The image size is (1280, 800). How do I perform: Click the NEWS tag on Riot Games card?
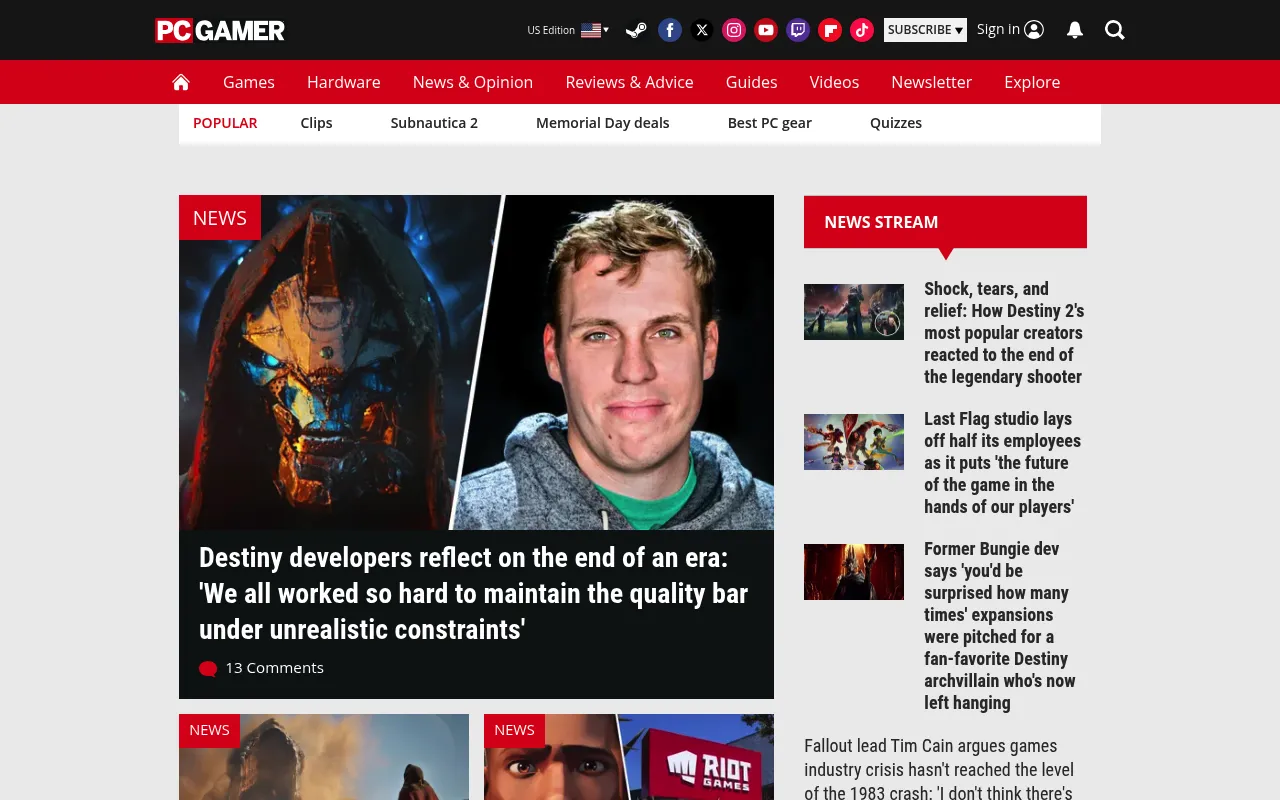click(x=514, y=730)
